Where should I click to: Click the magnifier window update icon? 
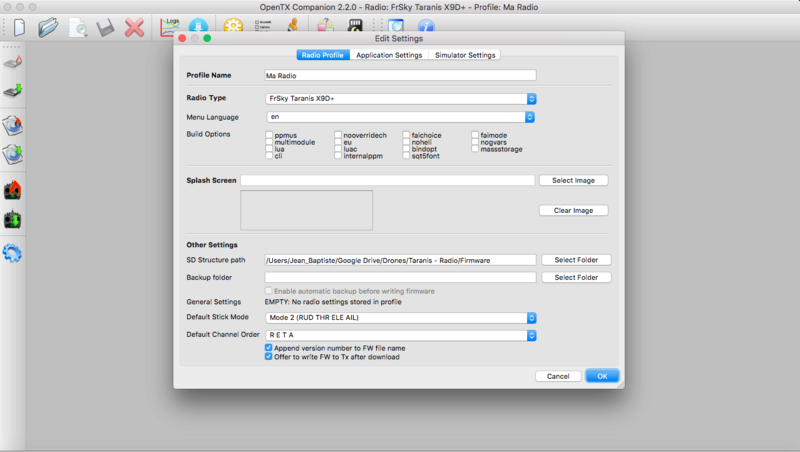click(396, 26)
